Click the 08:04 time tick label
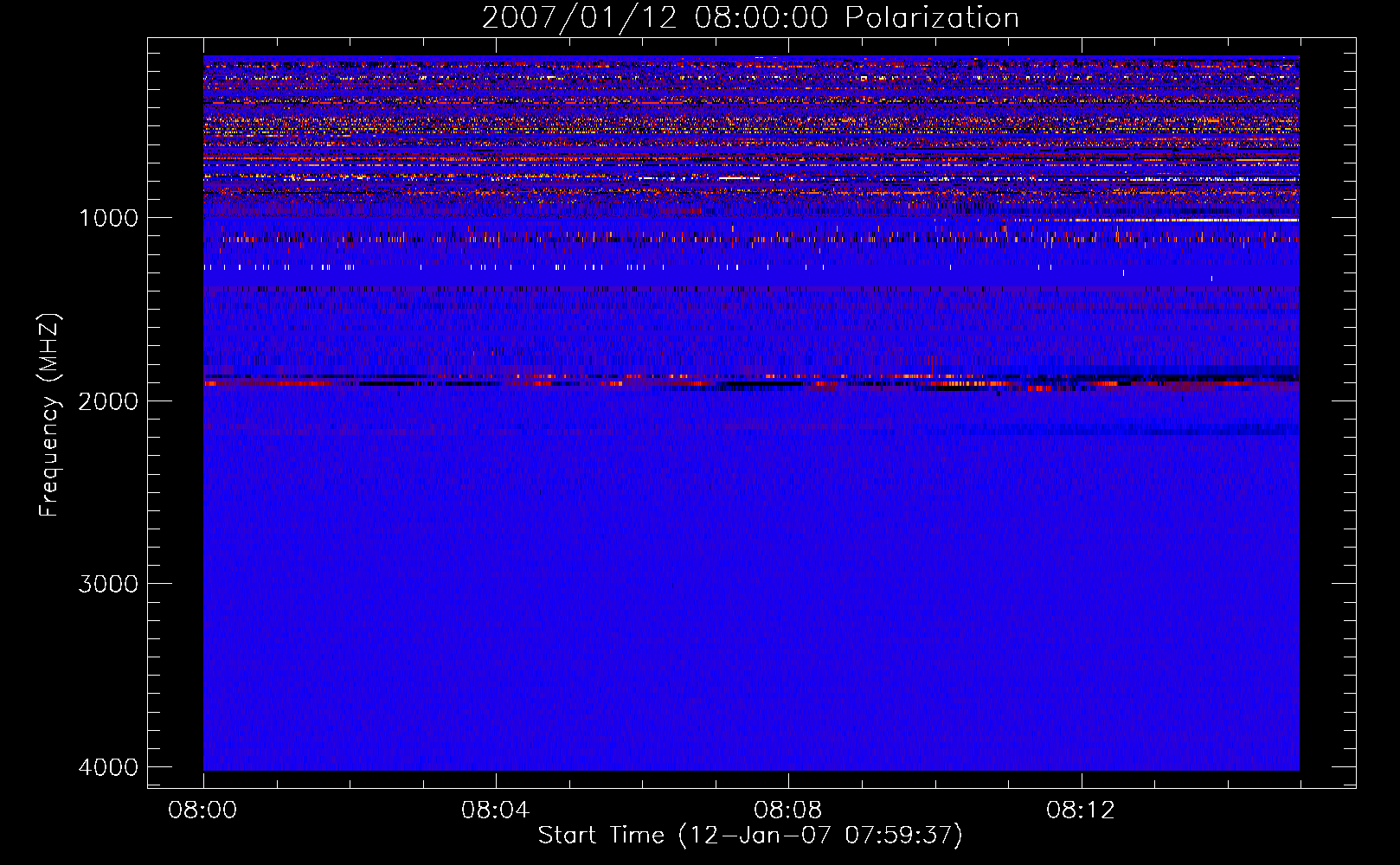Screen dimensions: 1400x865 [x=495, y=811]
